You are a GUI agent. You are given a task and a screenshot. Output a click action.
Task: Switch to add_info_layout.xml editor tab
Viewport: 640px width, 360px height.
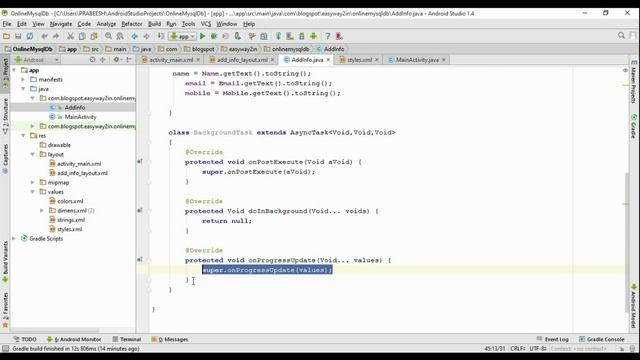click(x=242, y=60)
